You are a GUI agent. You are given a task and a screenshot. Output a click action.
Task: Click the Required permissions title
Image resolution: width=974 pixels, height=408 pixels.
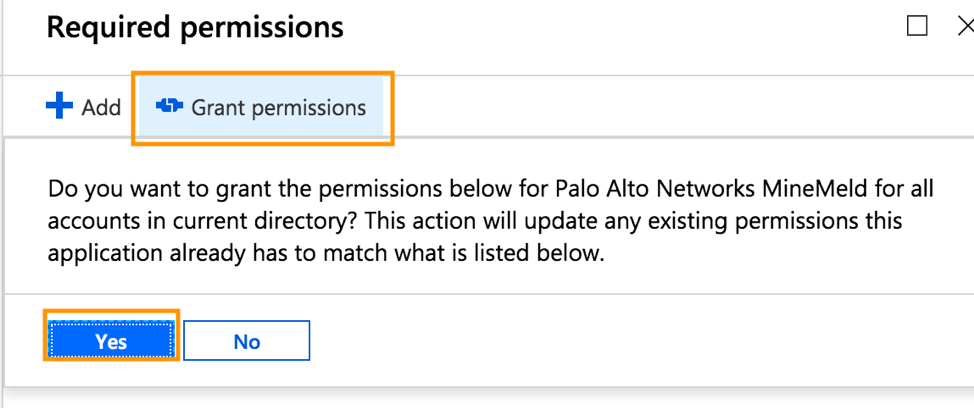(x=195, y=27)
